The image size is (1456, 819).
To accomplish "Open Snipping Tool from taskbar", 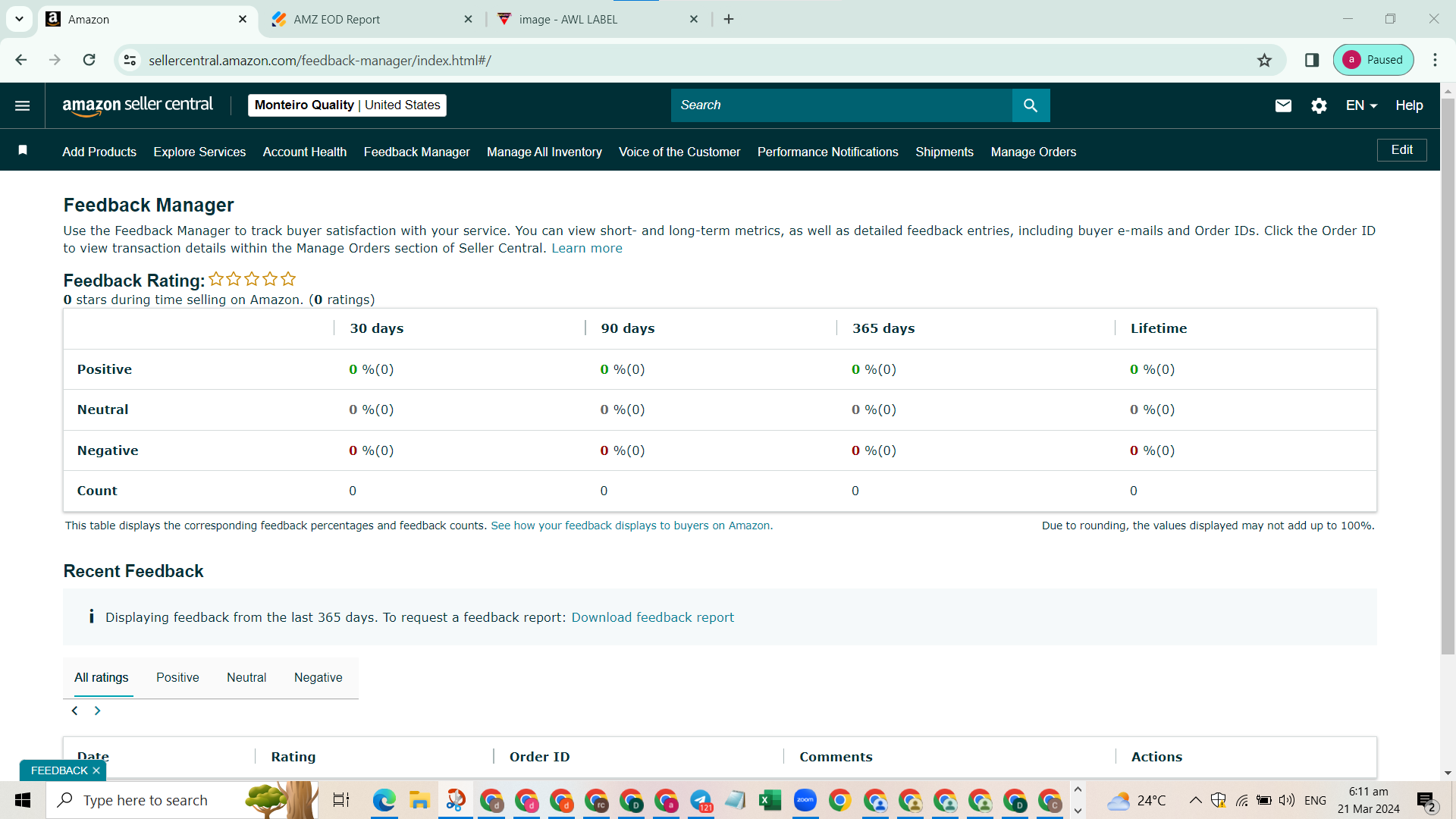I will 456,800.
